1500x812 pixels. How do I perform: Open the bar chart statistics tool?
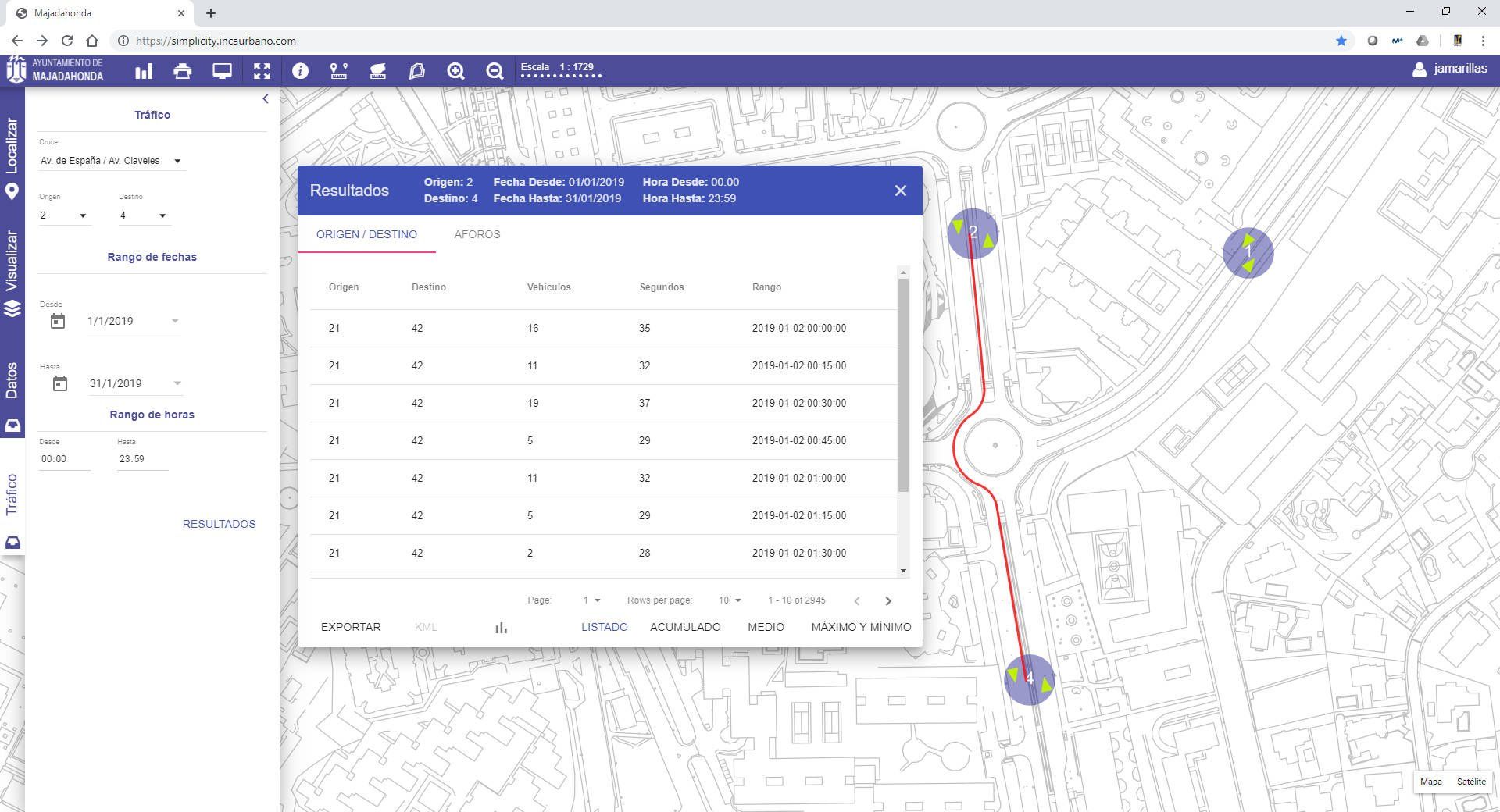pyautogui.click(x=144, y=72)
